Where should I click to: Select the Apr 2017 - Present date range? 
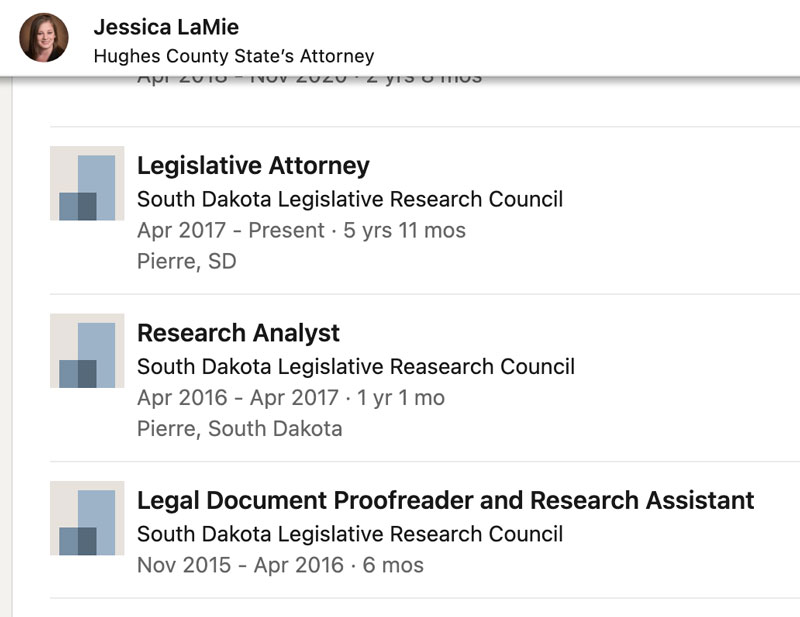231,230
